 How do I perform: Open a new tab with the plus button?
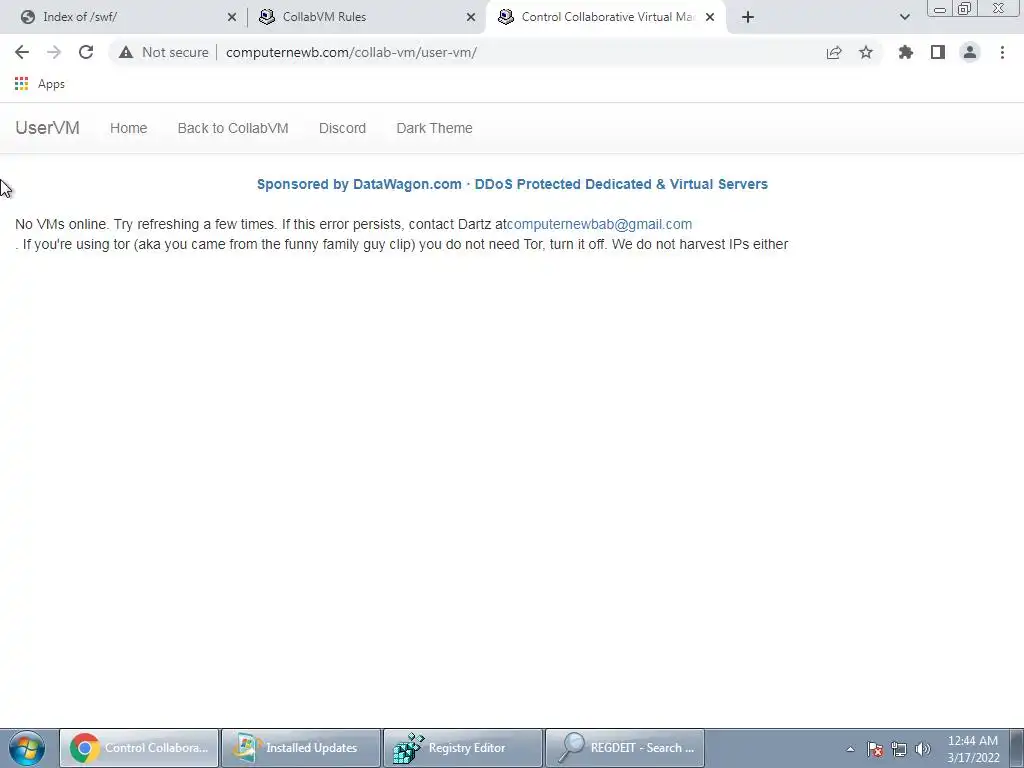[x=748, y=17]
